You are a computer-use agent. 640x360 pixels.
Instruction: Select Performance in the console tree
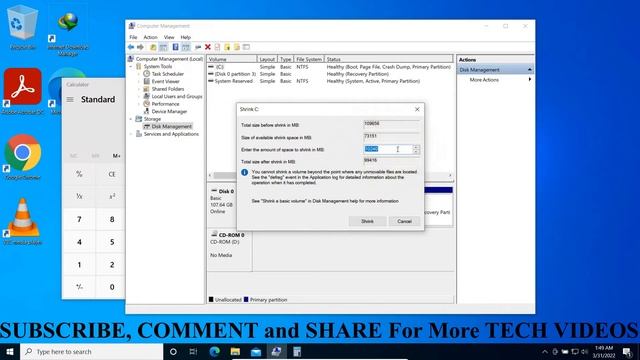point(165,104)
